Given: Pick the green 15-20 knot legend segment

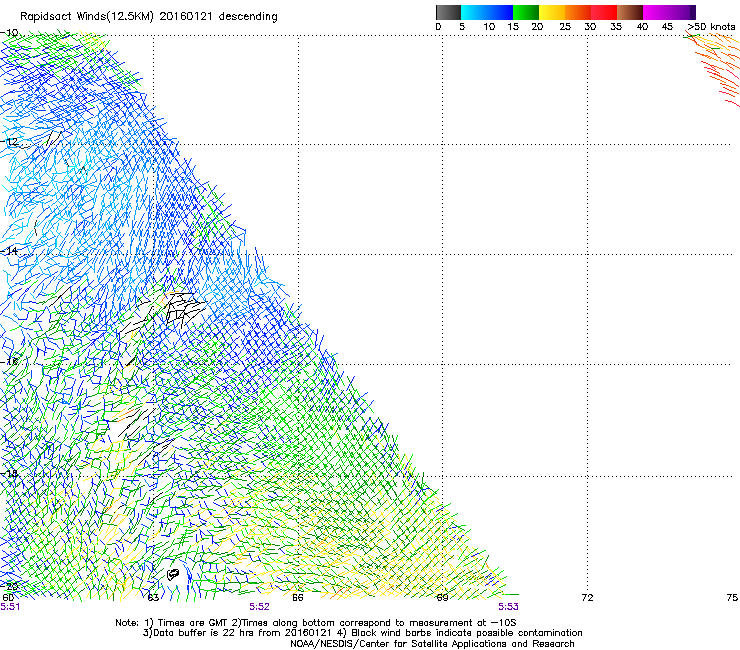Looking at the screenshot, I should [x=526, y=12].
